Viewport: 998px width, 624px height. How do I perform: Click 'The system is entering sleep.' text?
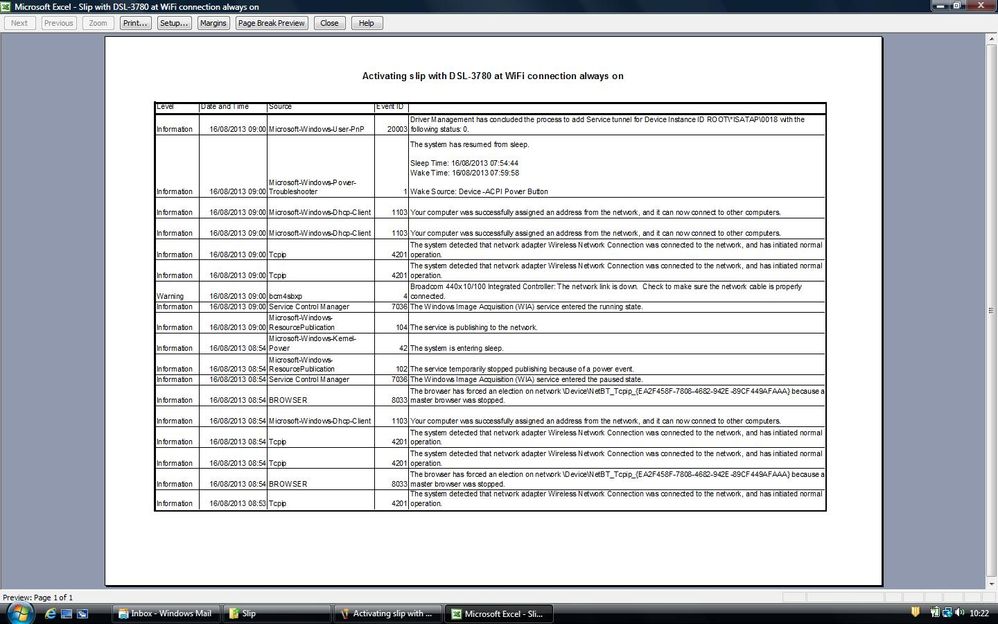(456, 348)
